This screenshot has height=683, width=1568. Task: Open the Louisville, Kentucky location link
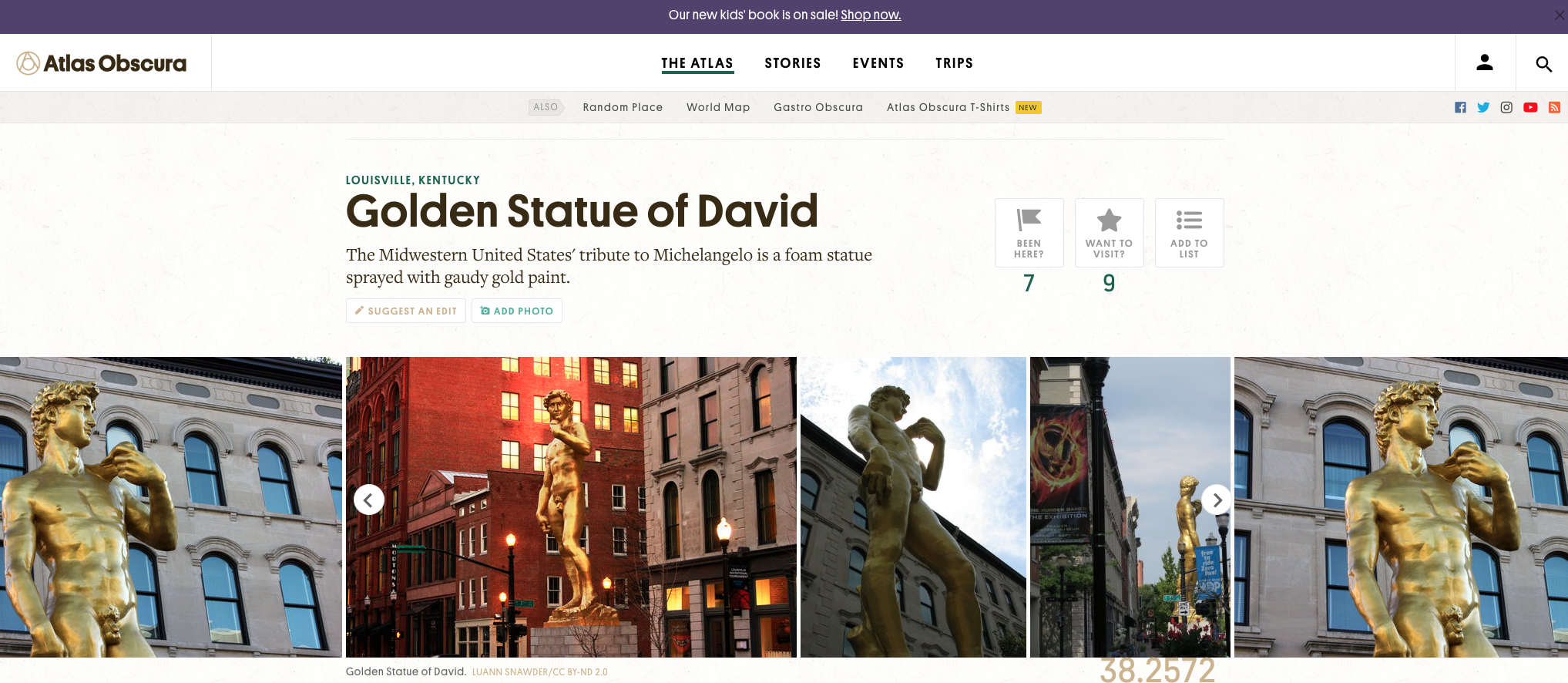click(413, 180)
